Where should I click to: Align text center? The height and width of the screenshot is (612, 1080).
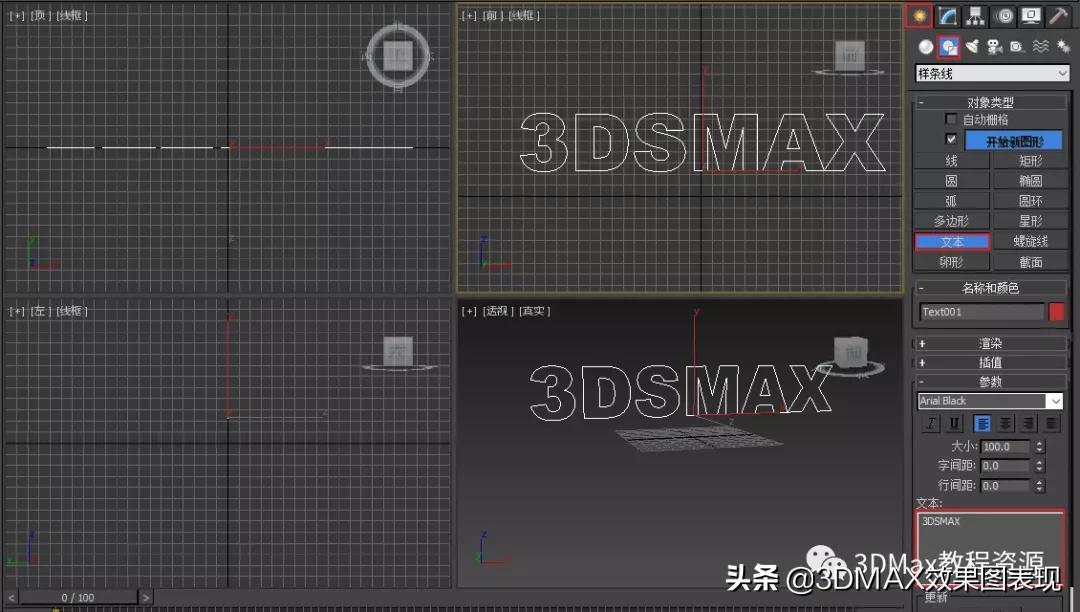pyautogui.click(x=1006, y=423)
